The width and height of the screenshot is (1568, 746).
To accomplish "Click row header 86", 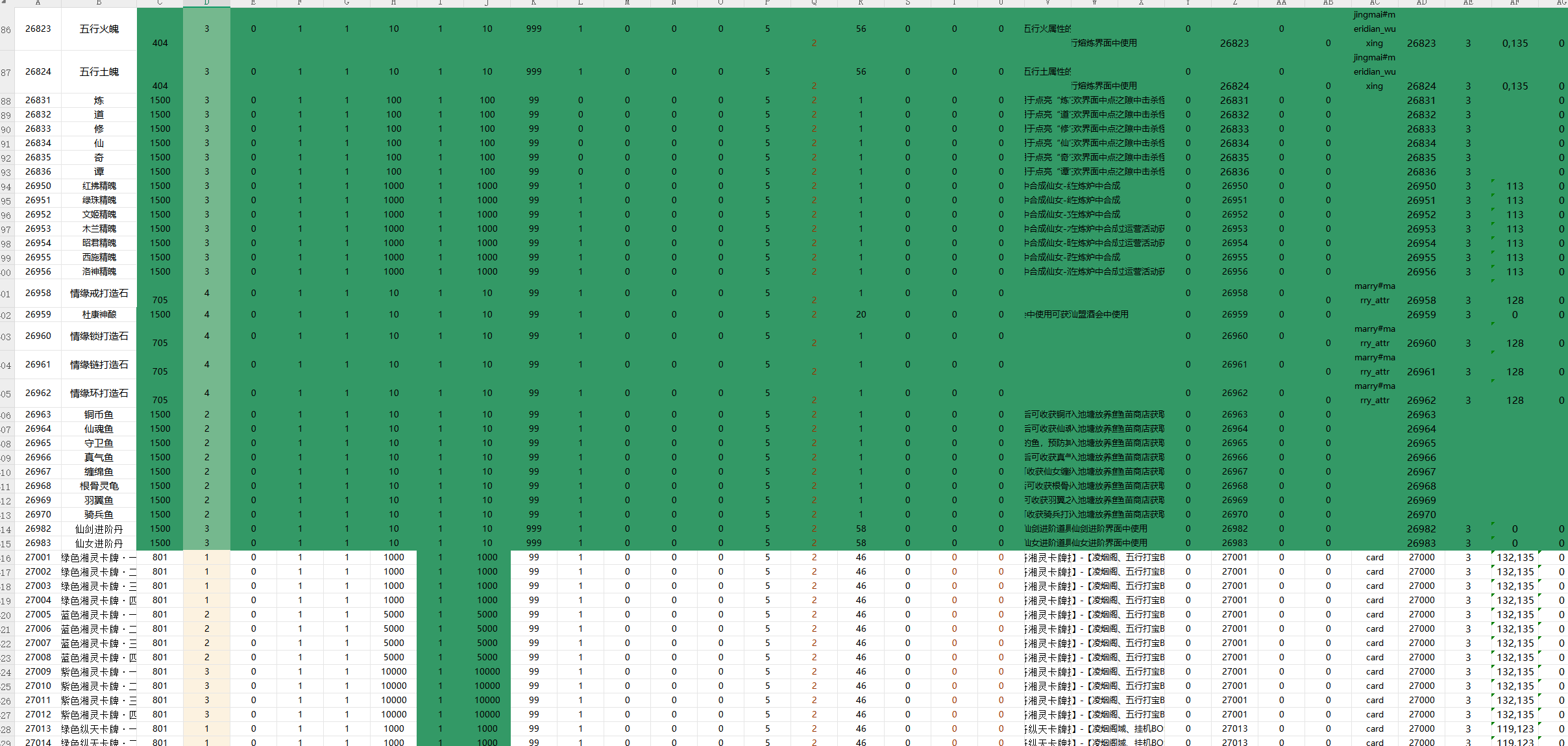I will (6, 29).
